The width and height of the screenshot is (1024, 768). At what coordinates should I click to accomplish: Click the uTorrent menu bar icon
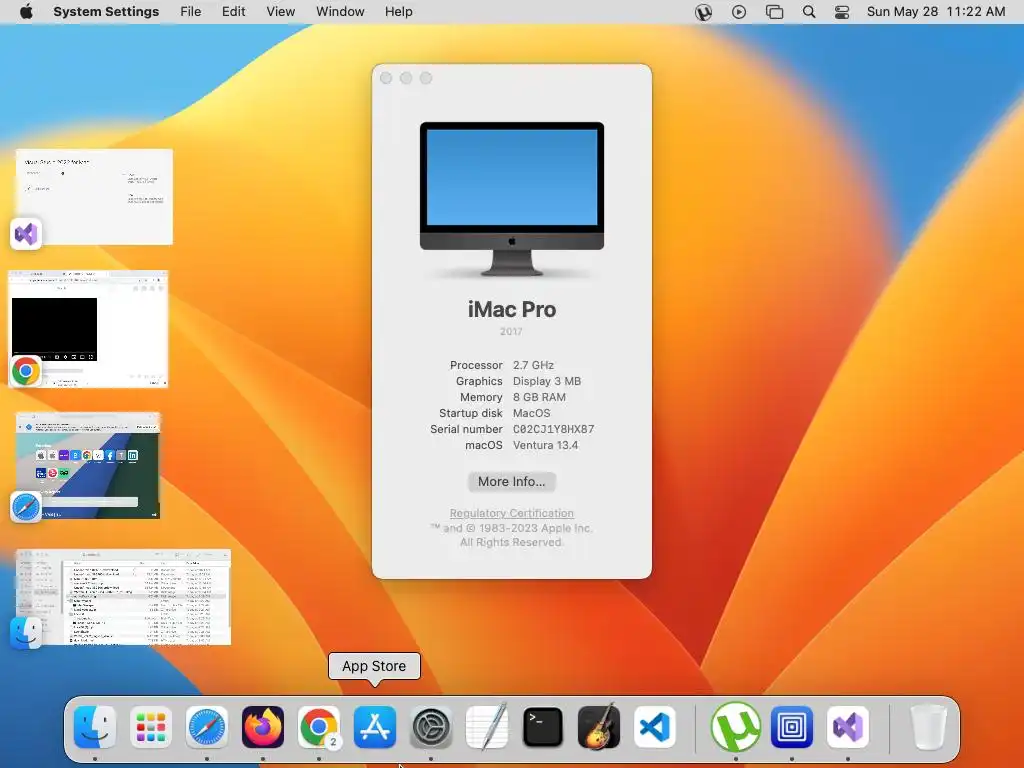pos(703,12)
